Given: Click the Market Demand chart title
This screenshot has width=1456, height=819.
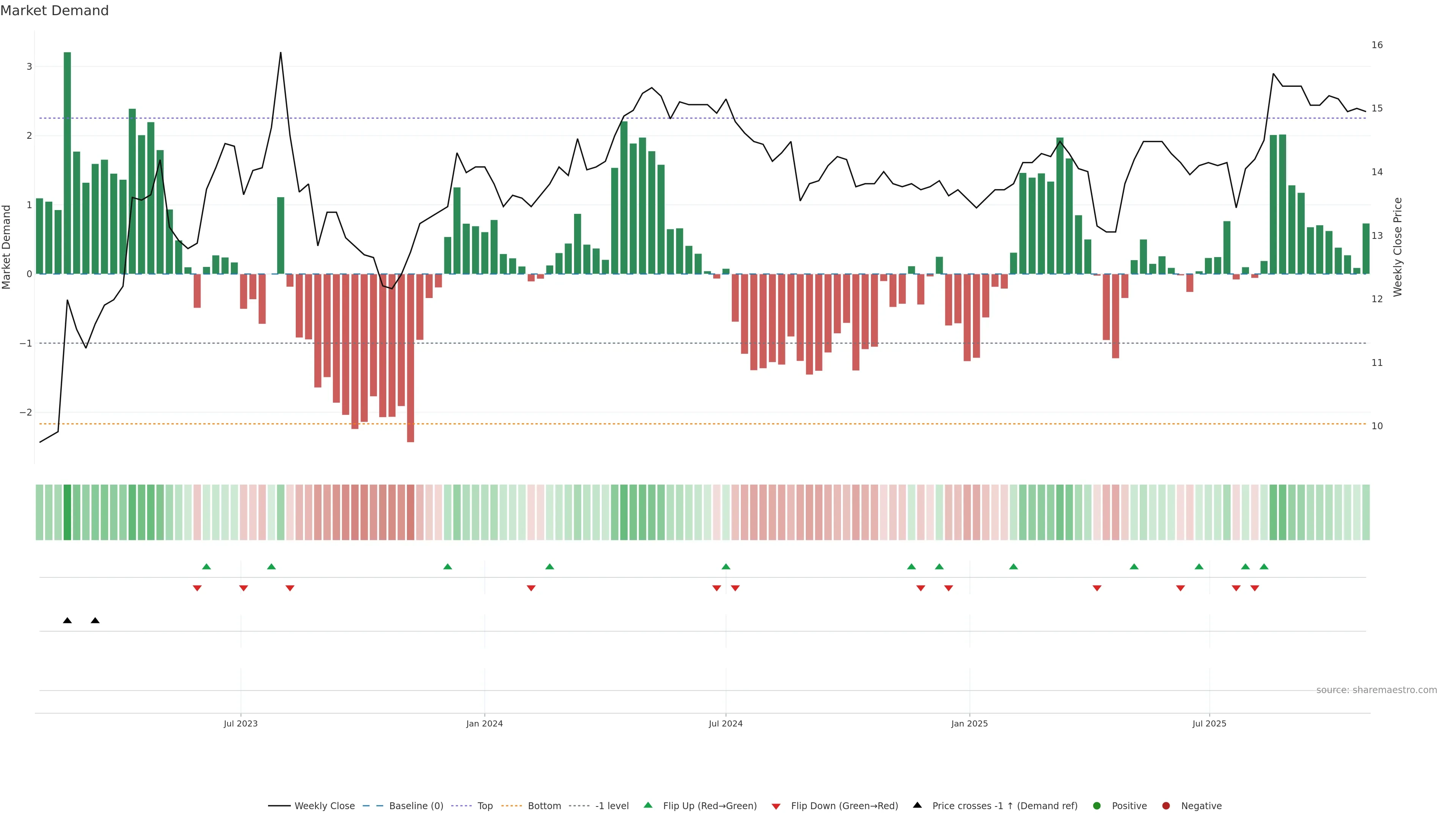Looking at the screenshot, I should click(x=54, y=11).
